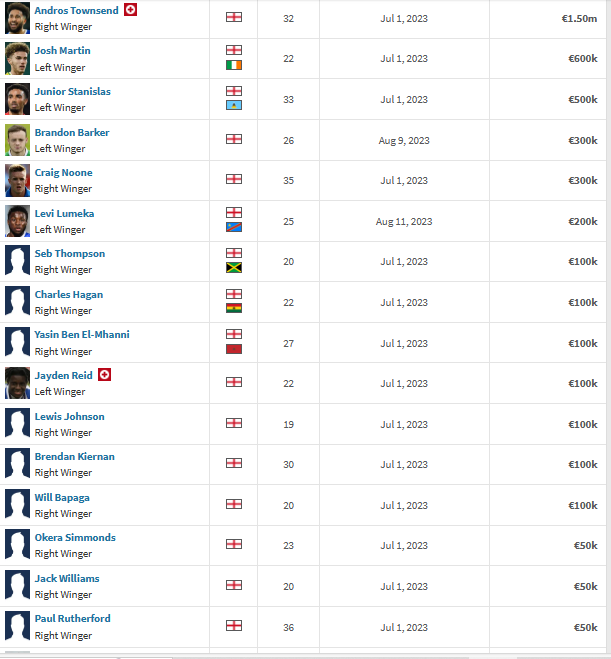Click Jamaica flag in Seb Thompson row
Image resolution: width=611 pixels, height=659 pixels.
coord(234,268)
